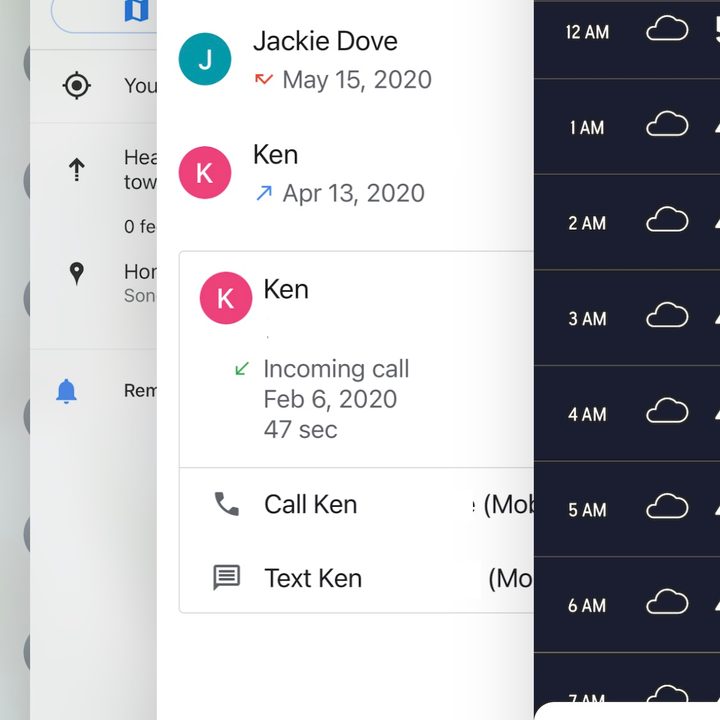Tap the outgoing-call arrow beside Apr 13, 2020

click(x=264, y=193)
